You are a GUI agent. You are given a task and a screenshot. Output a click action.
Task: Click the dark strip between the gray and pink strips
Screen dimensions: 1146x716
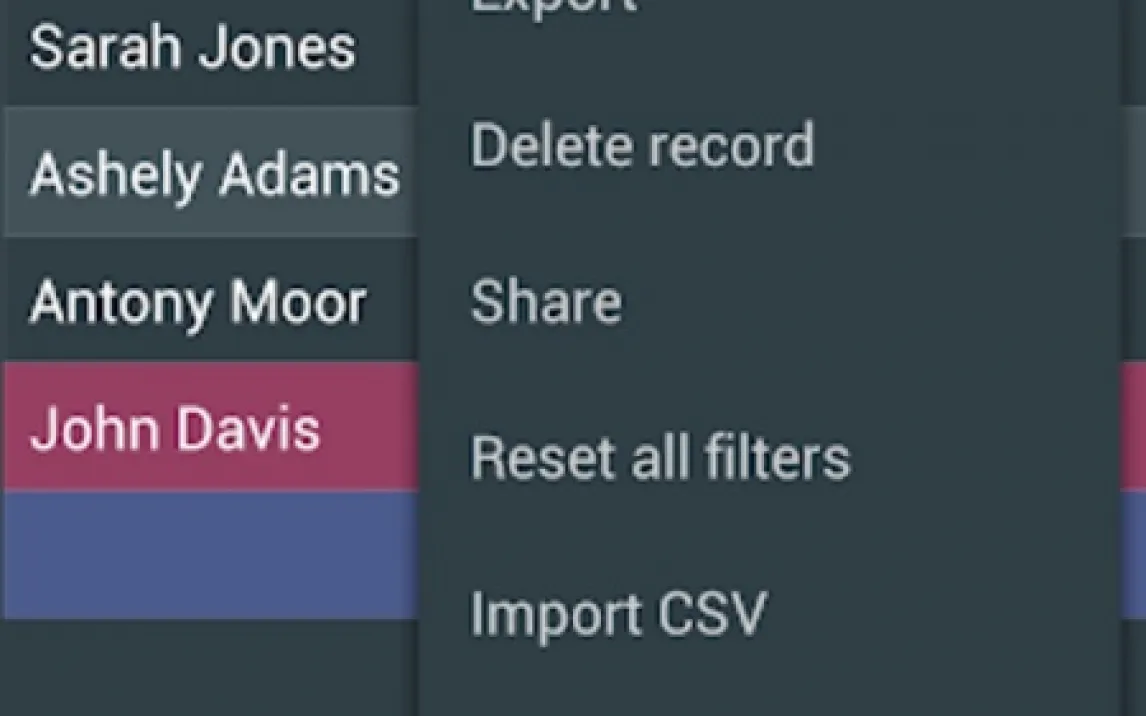1133,300
